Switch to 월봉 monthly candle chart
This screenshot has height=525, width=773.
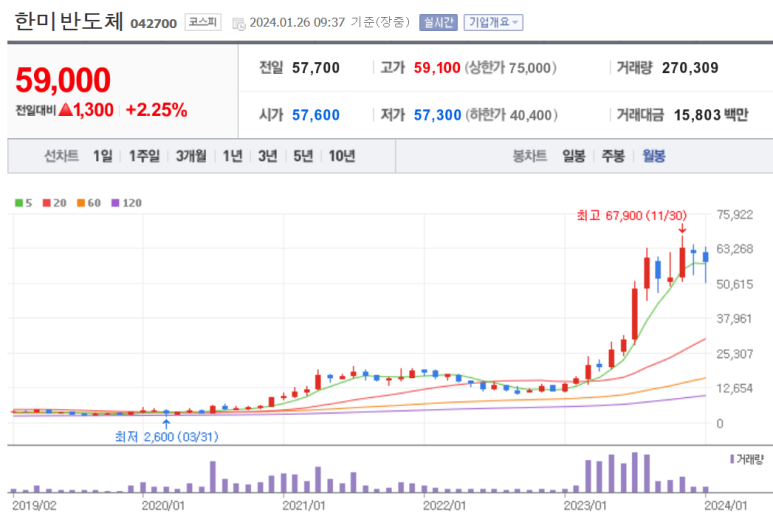[654, 156]
